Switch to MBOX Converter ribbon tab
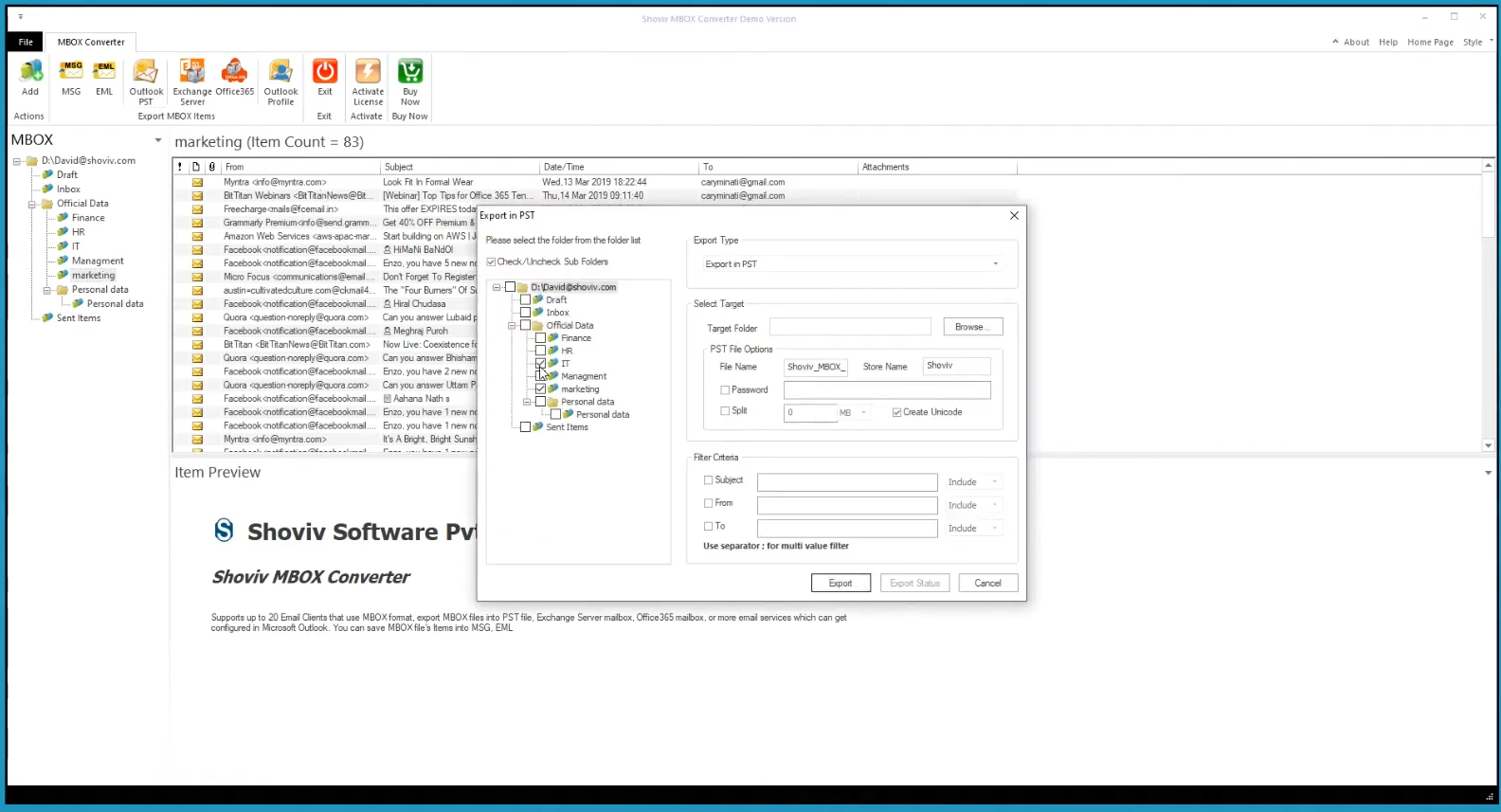Viewport: 1501px width, 812px height. tap(91, 42)
